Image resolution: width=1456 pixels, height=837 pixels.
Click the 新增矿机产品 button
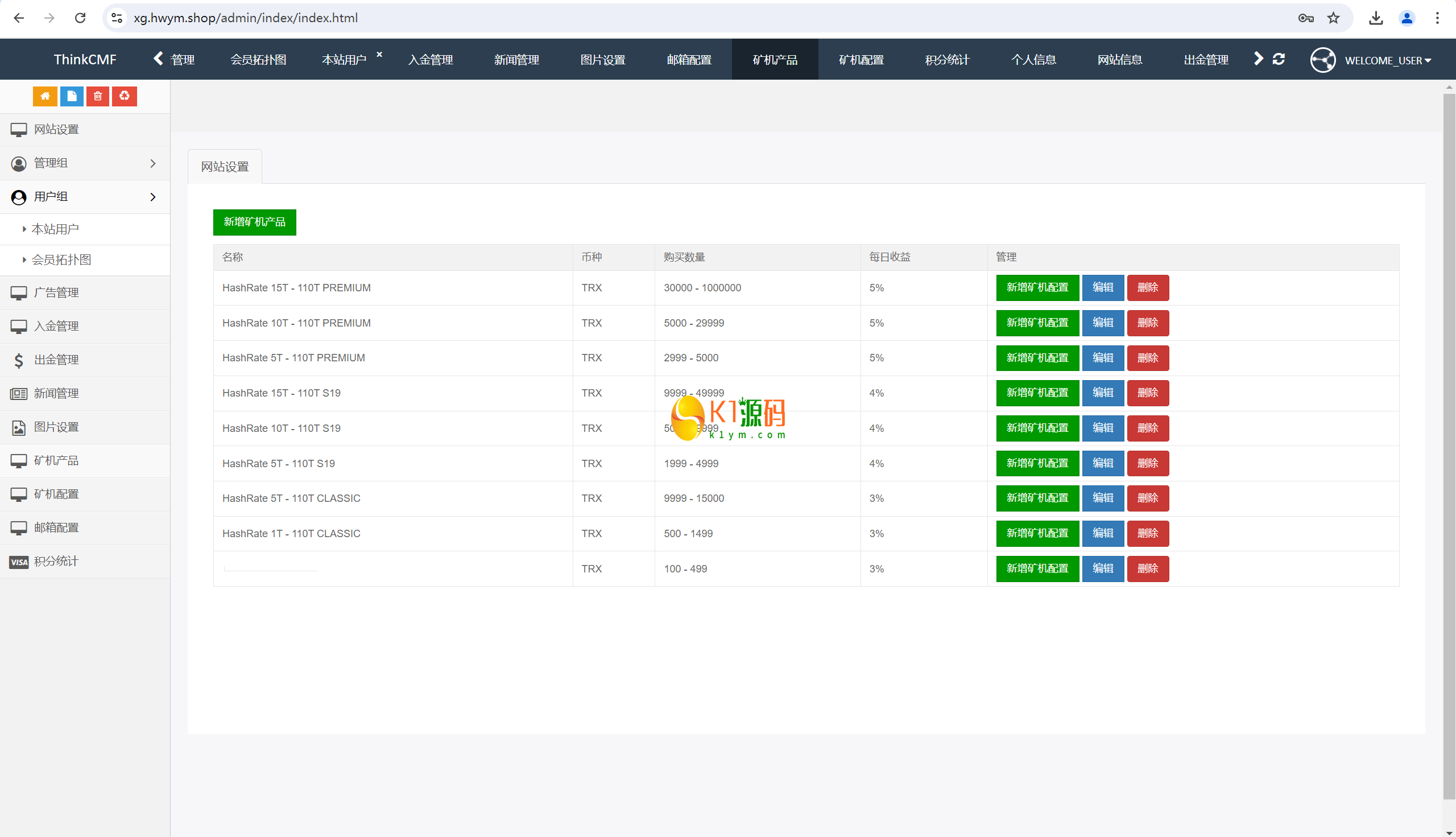[255, 222]
